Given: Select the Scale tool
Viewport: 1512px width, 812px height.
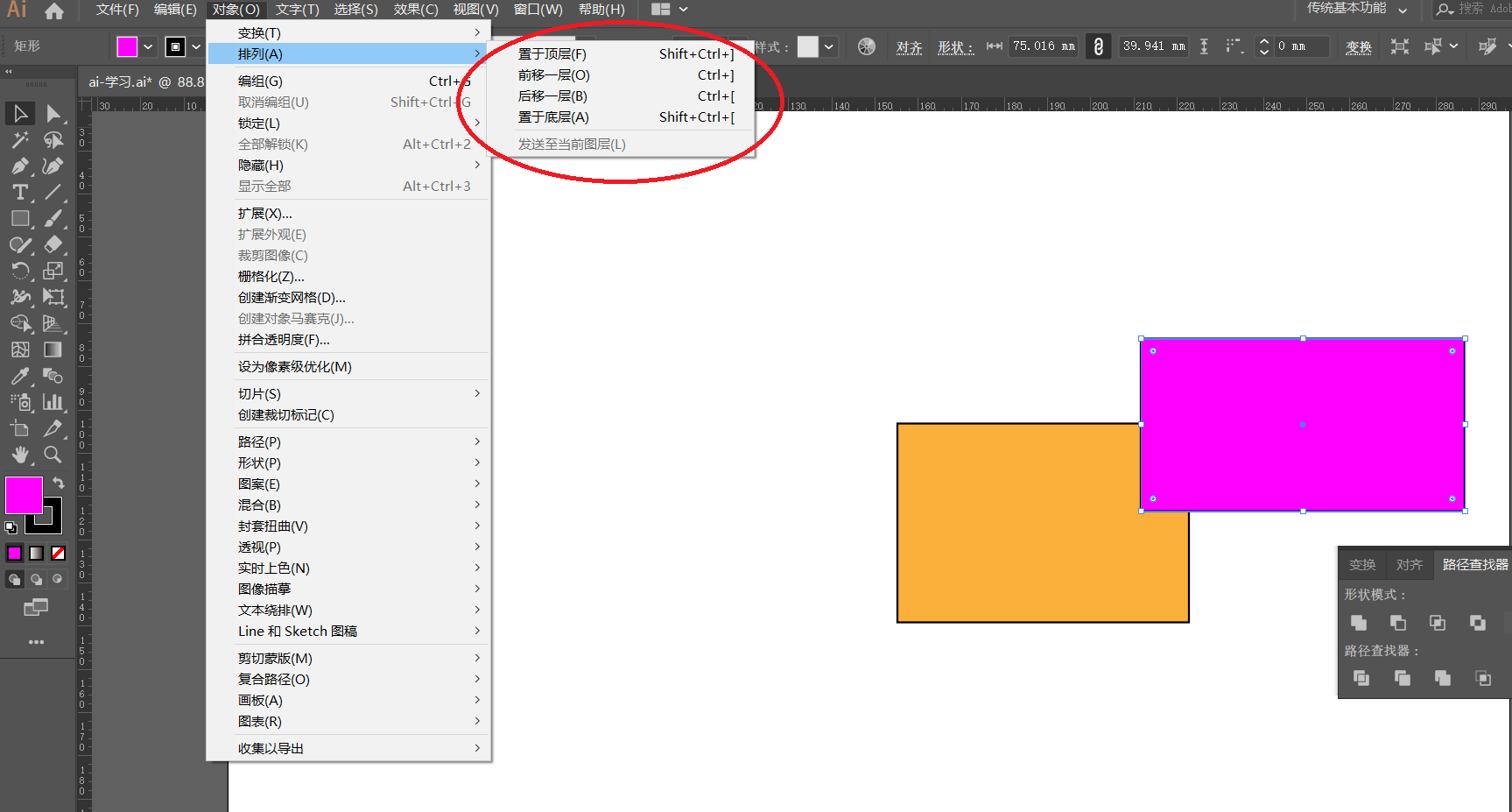Looking at the screenshot, I should [53, 272].
